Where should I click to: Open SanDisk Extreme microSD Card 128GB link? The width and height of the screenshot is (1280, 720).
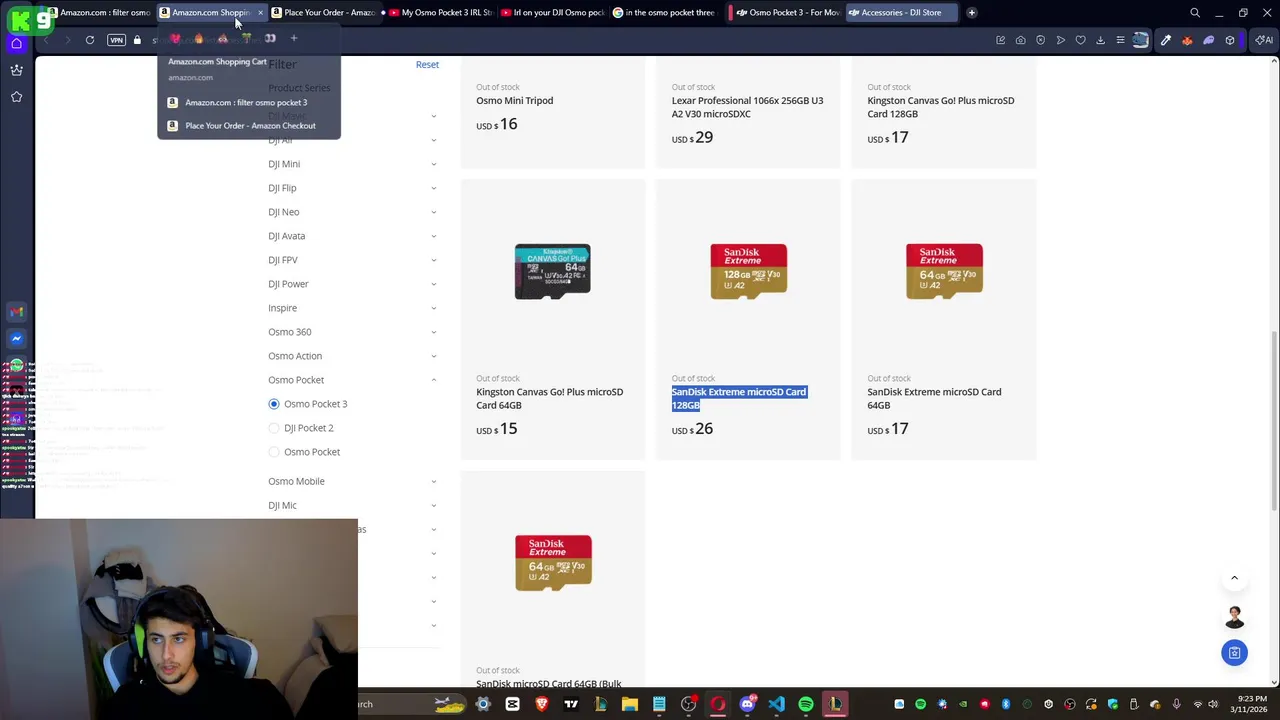(739, 398)
